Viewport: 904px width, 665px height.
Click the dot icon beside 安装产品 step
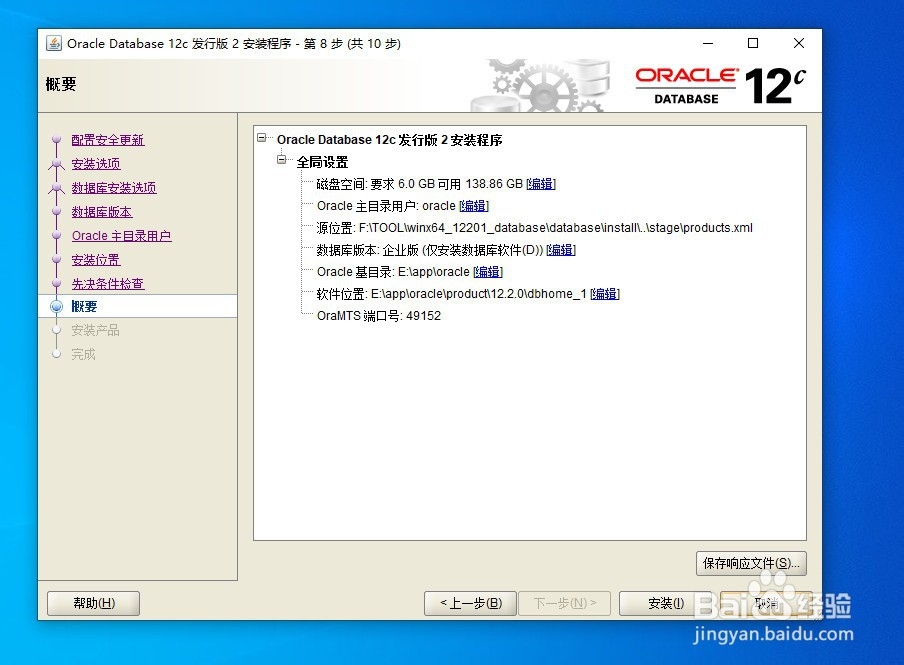(x=58, y=330)
